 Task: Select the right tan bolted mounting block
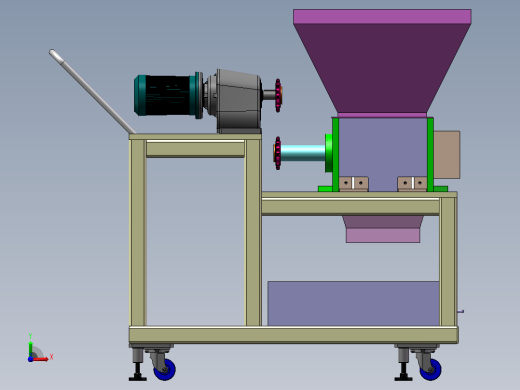412,184
